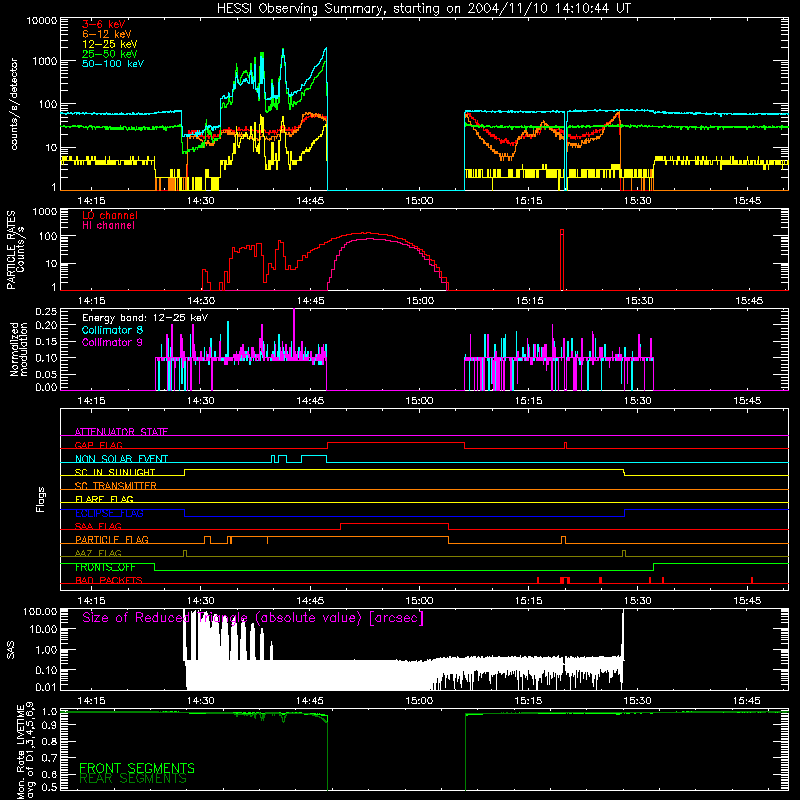The width and height of the screenshot is (800, 800).
Task: Click the 0.25 modulation tick value
Action: tap(46, 312)
